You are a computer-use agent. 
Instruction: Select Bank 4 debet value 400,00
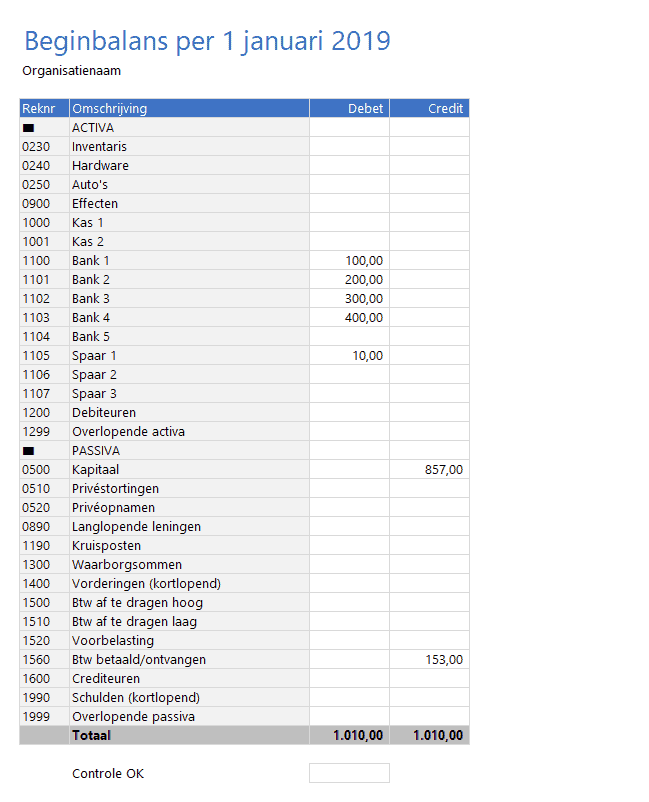[x=349, y=318]
